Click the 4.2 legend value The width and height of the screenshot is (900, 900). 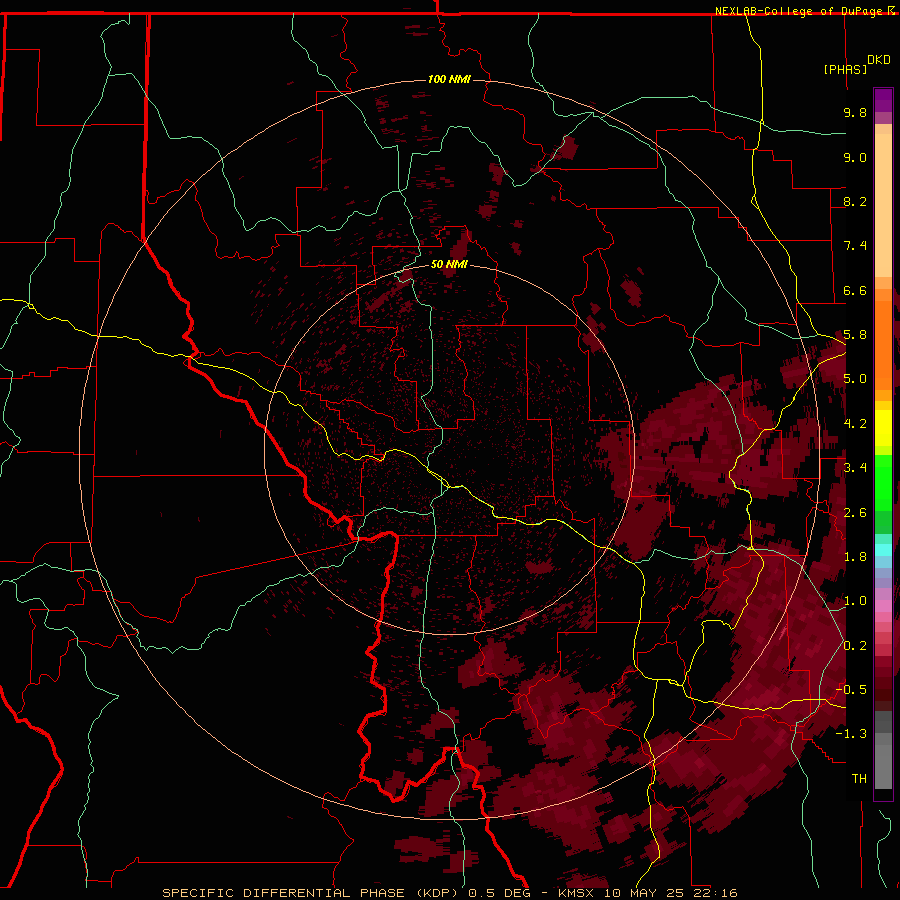pyautogui.click(x=855, y=424)
